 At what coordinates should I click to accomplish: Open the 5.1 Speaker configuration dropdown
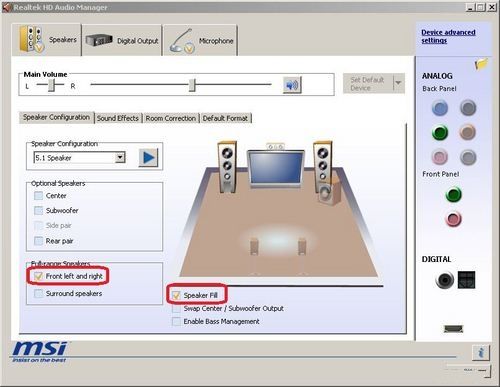click(120, 157)
